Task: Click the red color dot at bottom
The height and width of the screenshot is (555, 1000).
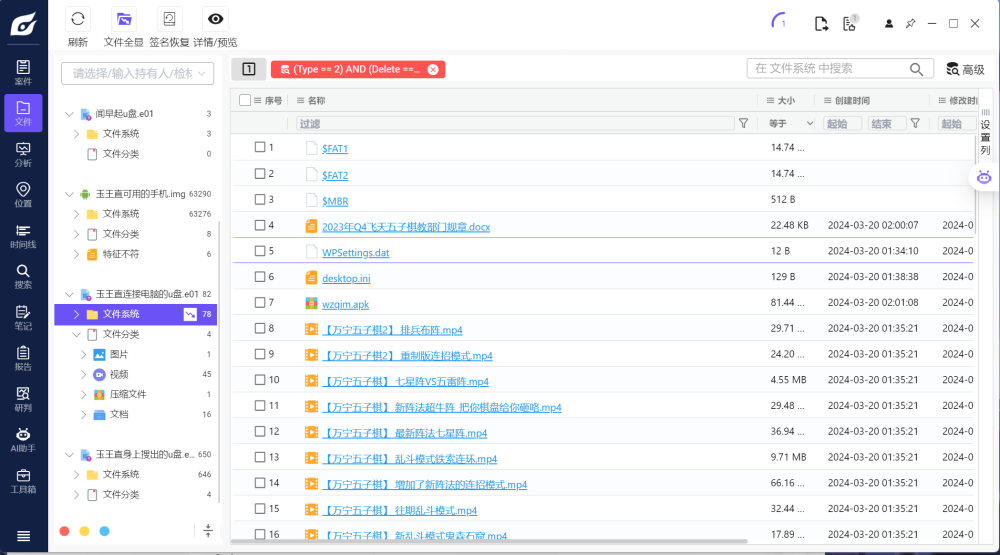Action: tap(64, 531)
